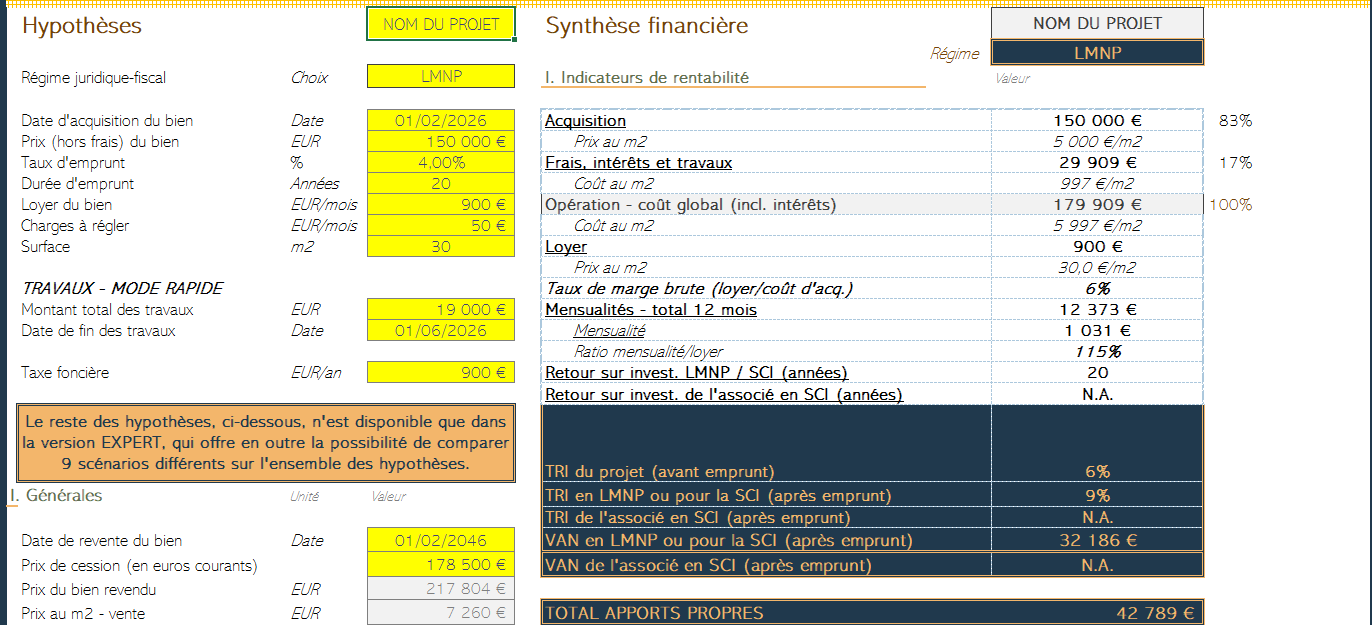Select the Montant total des travaux value
Image resolution: width=1372 pixels, height=625 pixels.
point(441,310)
